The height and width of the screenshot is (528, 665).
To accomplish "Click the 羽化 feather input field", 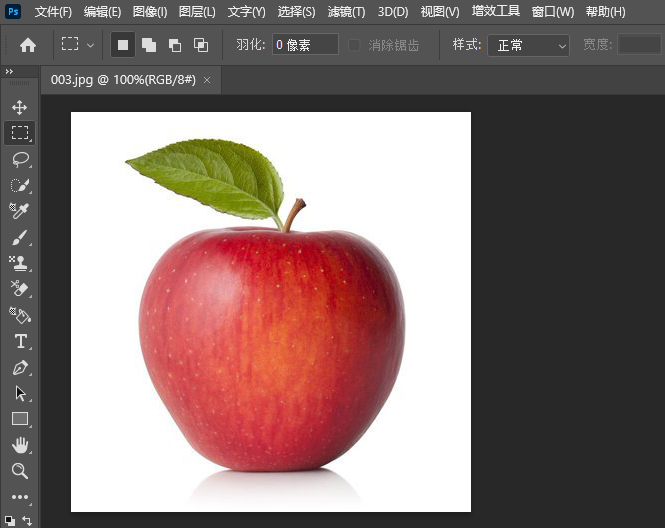I will 305,45.
